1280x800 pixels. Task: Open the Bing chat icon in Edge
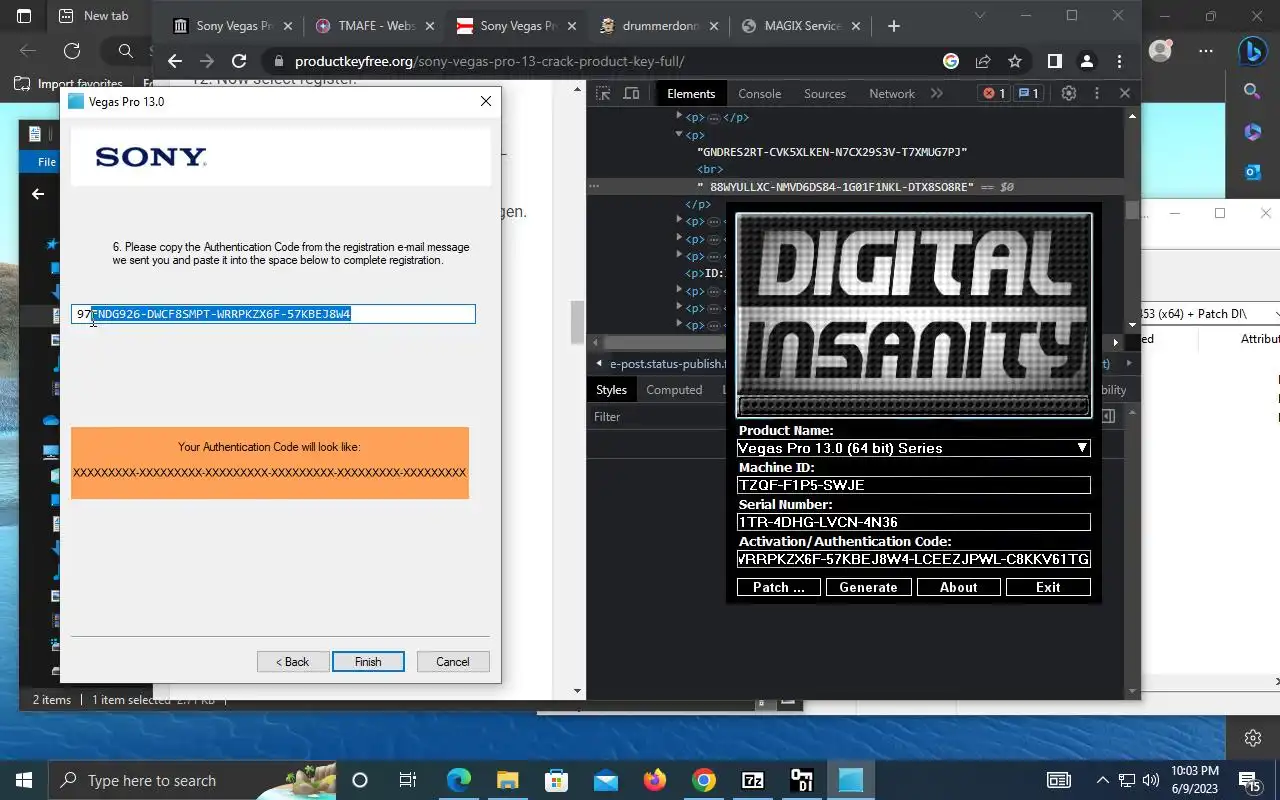(x=1253, y=50)
